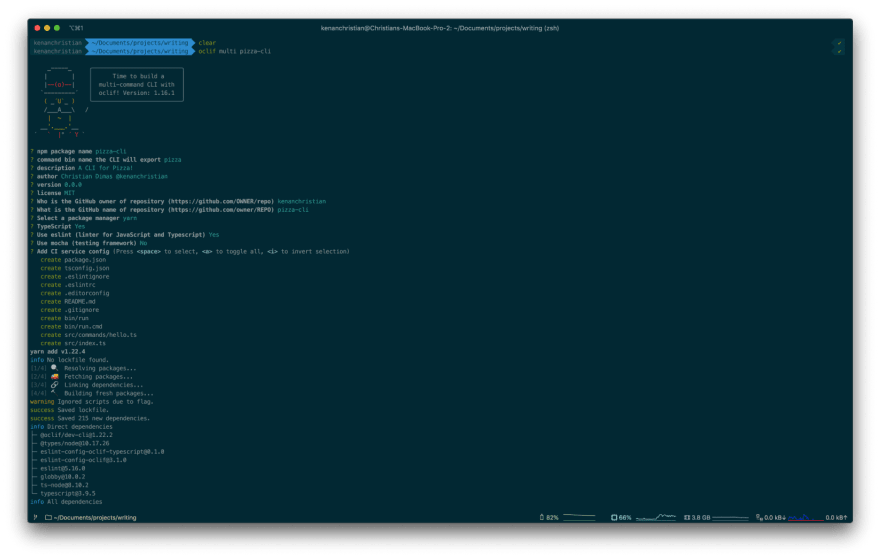This screenshot has height=559, width=880.
Task: Click the folder icon in the status bar
Action: click(x=48, y=517)
